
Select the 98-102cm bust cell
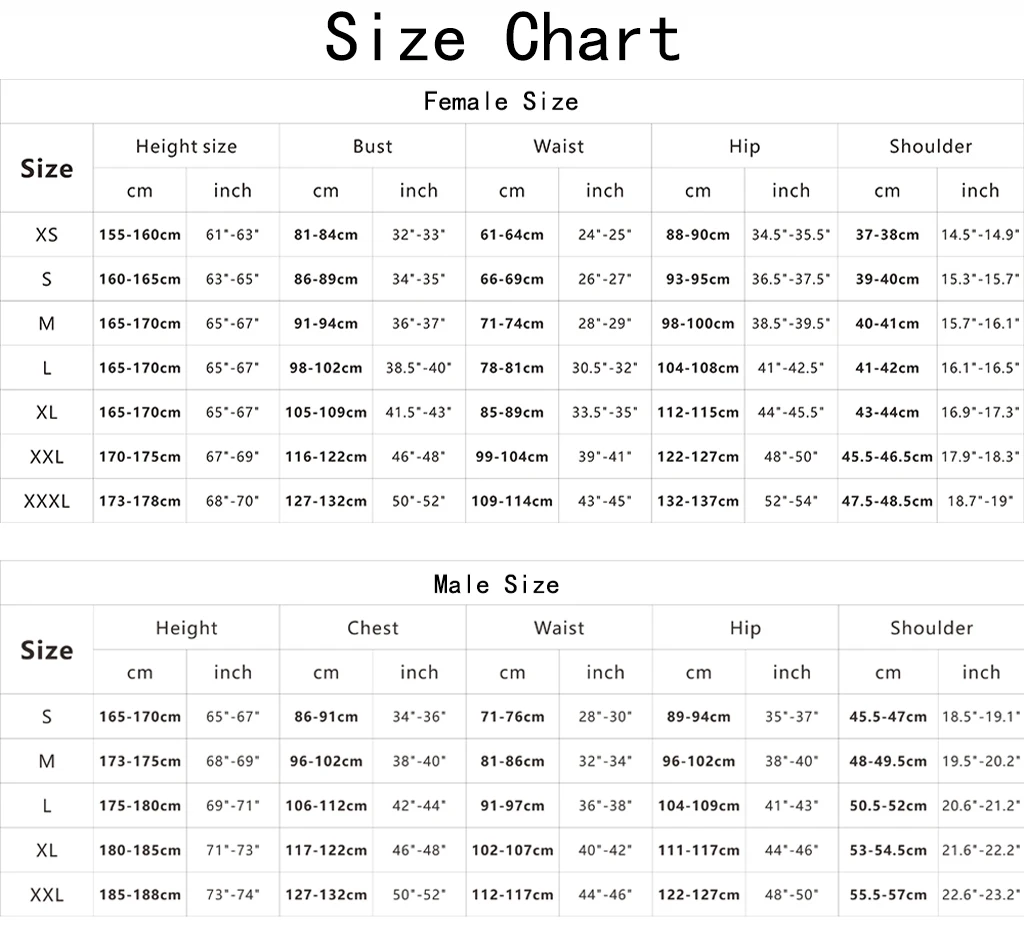coord(326,368)
